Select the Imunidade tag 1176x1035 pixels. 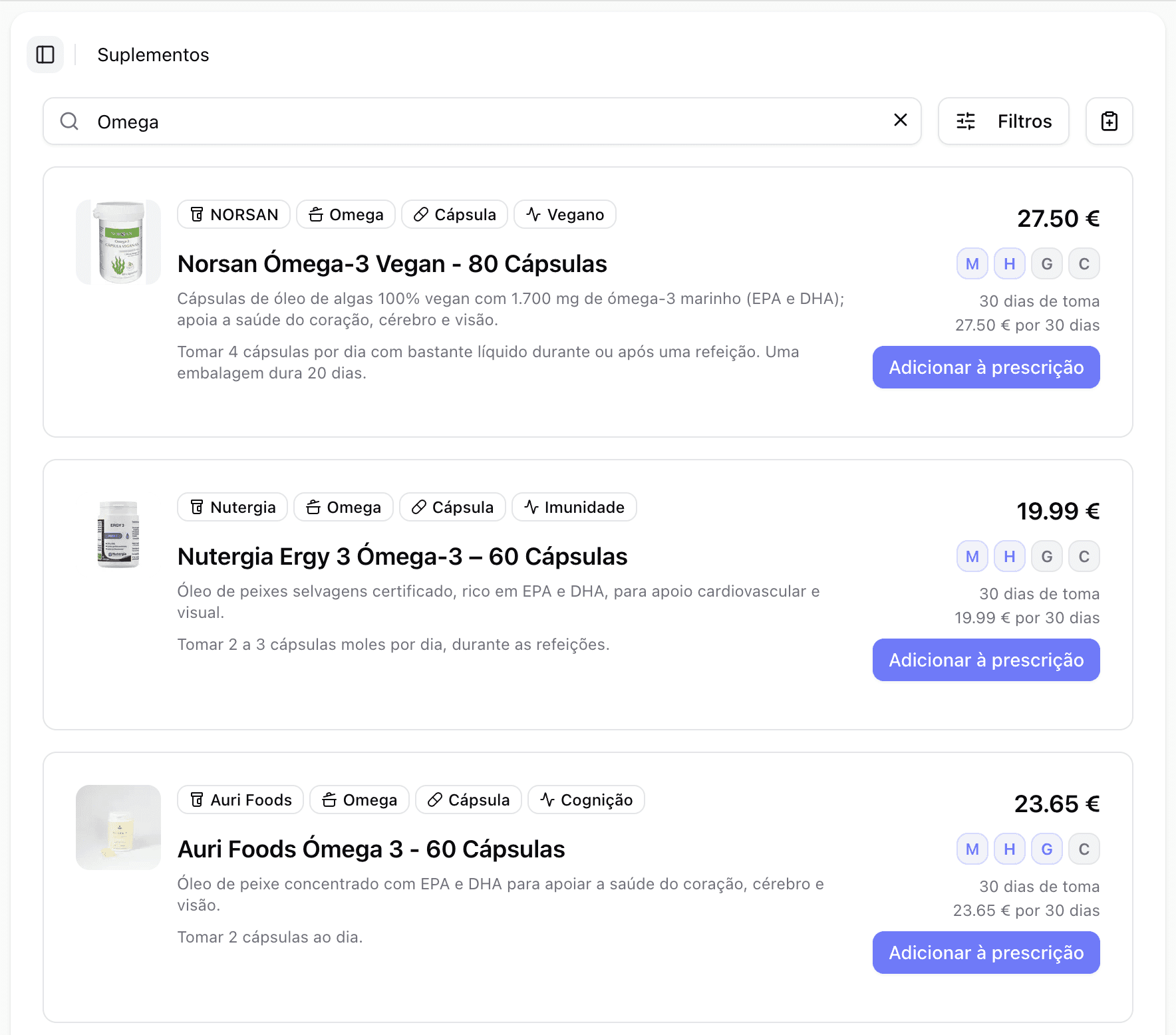tap(574, 507)
